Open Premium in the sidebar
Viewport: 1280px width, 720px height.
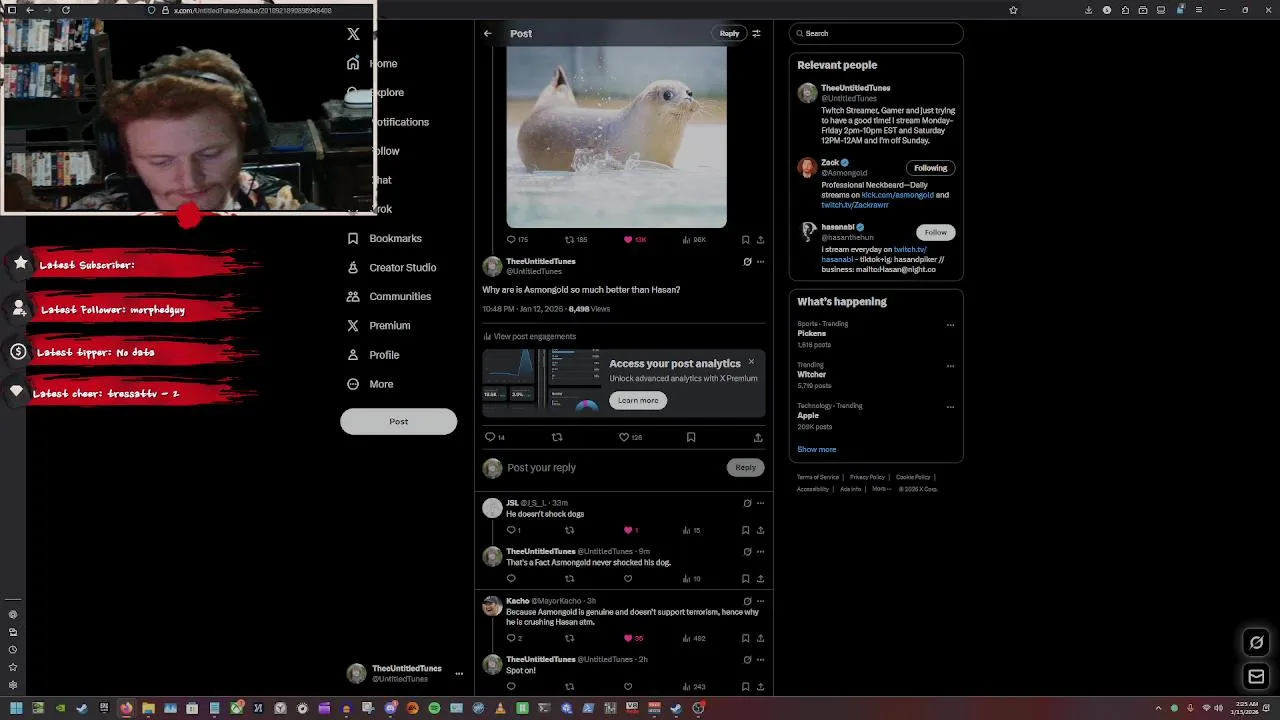pyautogui.click(x=378, y=325)
